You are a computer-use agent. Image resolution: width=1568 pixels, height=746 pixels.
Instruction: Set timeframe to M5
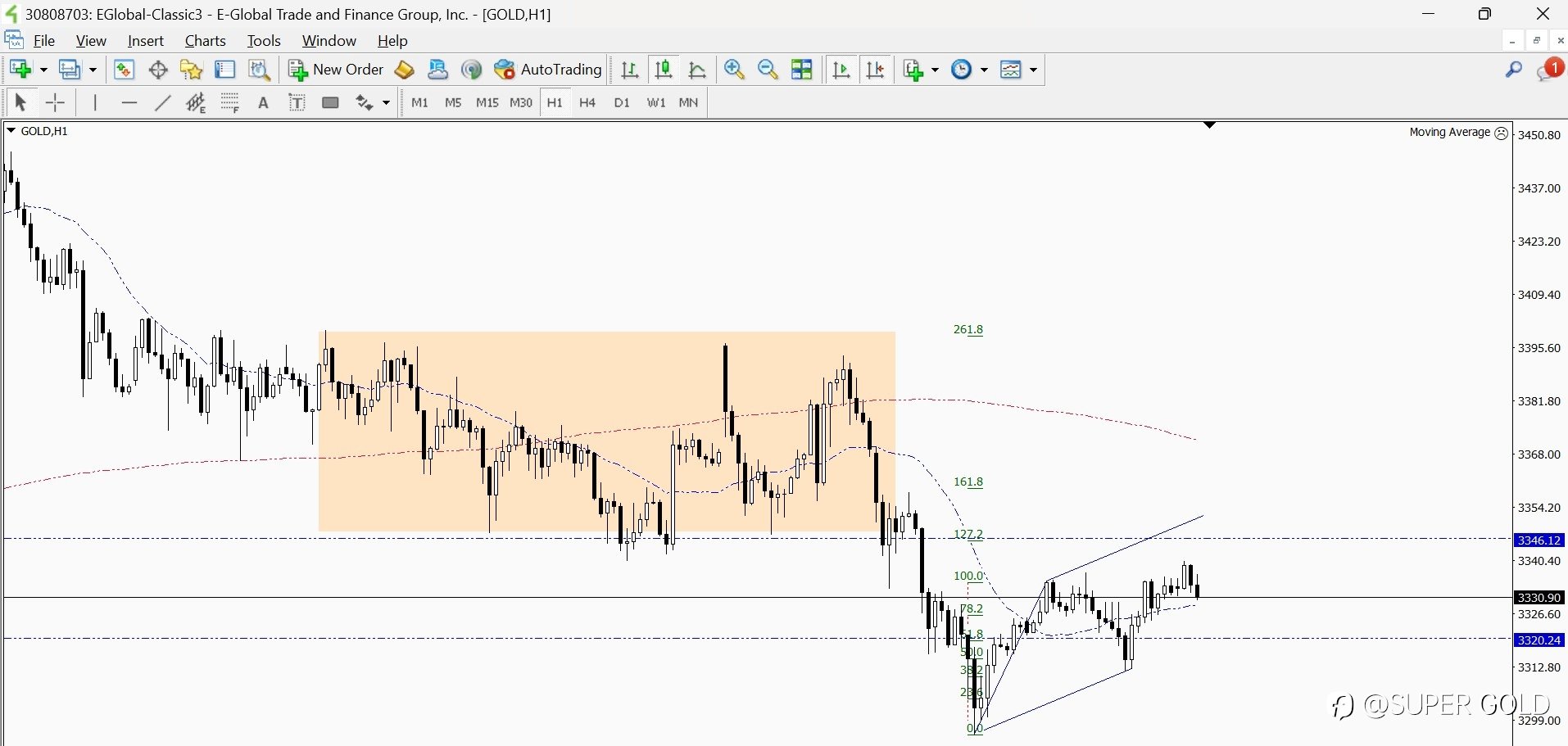click(453, 102)
